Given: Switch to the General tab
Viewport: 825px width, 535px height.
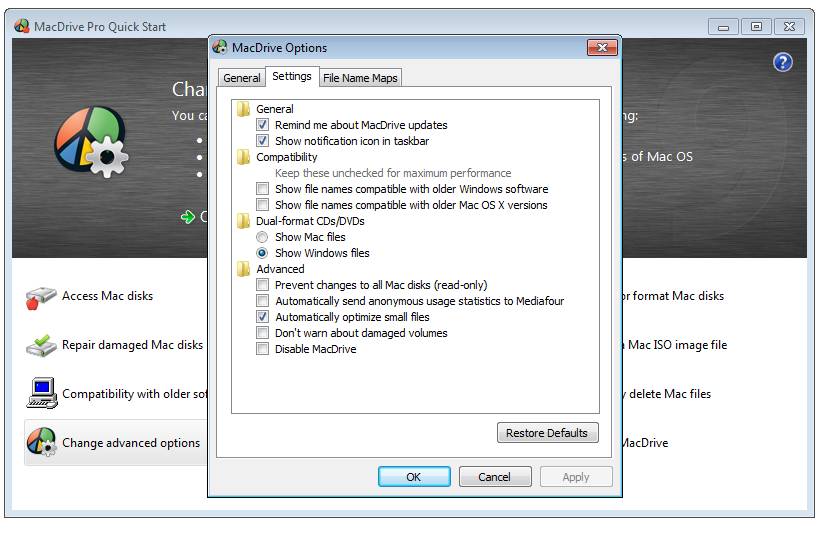Looking at the screenshot, I should 242,78.
